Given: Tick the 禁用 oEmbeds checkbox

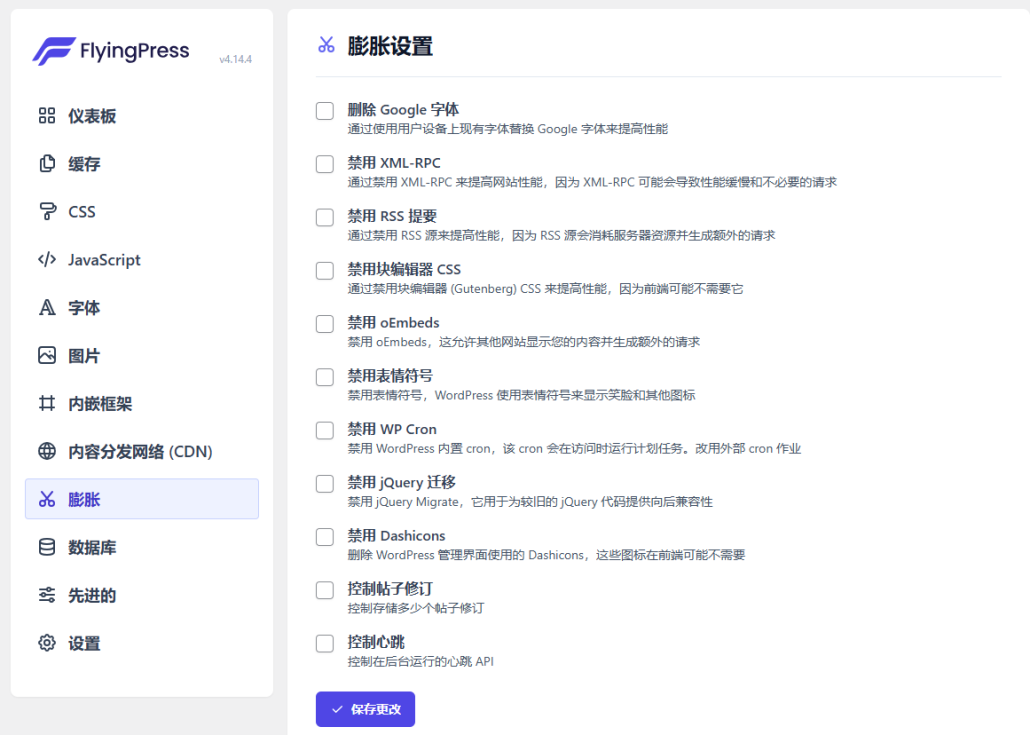Looking at the screenshot, I should 324,323.
